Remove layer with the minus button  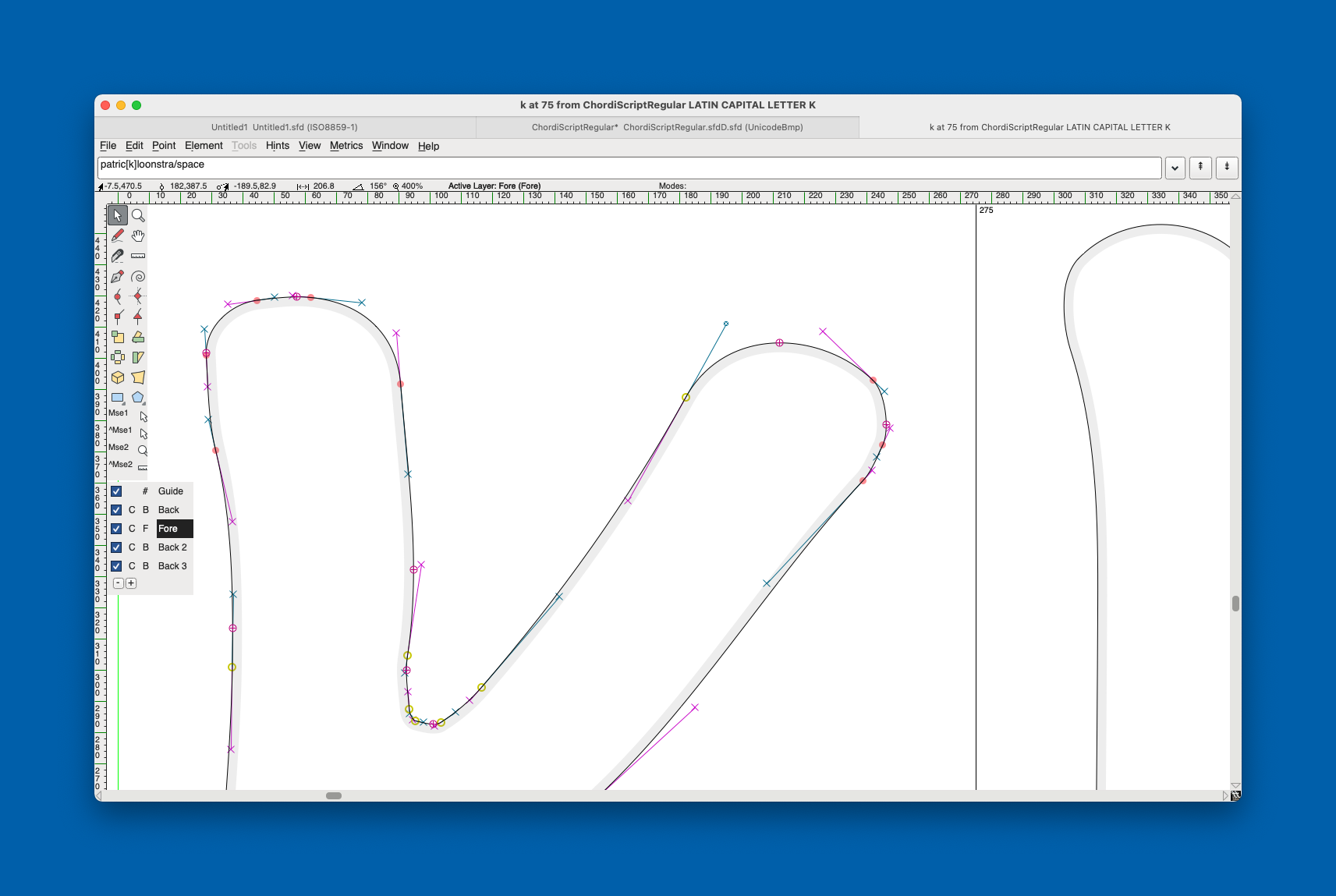coord(119,583)
